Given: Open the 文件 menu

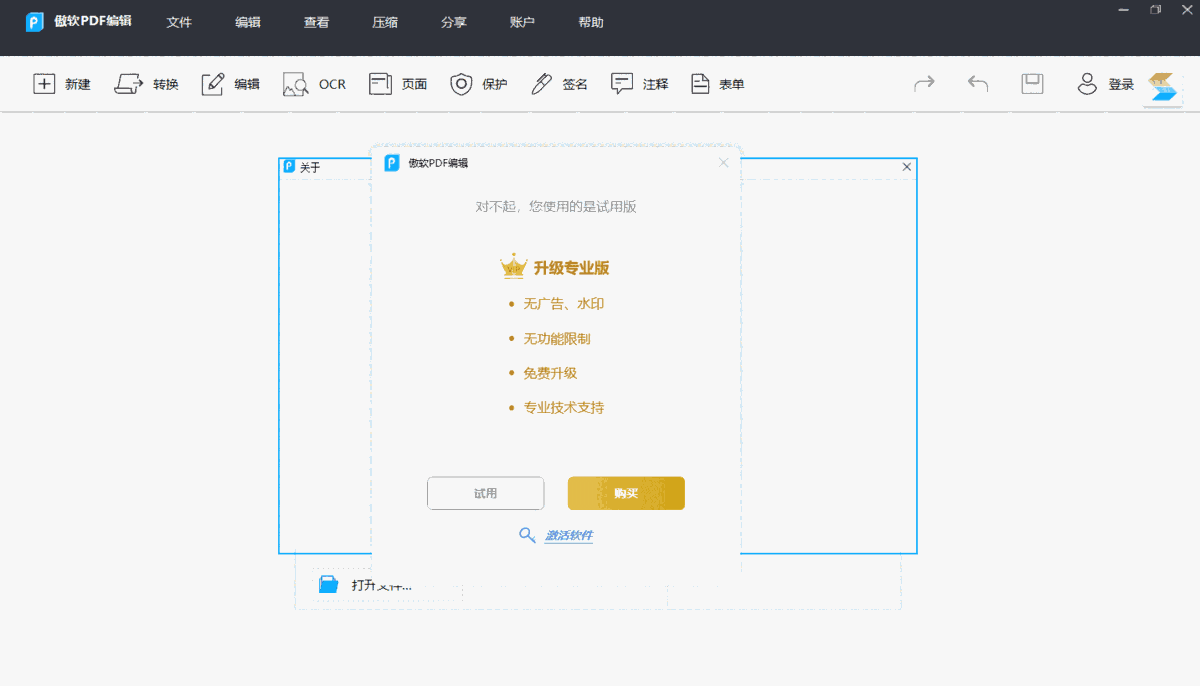Looking at the screenshot, I should click(179, 21).
